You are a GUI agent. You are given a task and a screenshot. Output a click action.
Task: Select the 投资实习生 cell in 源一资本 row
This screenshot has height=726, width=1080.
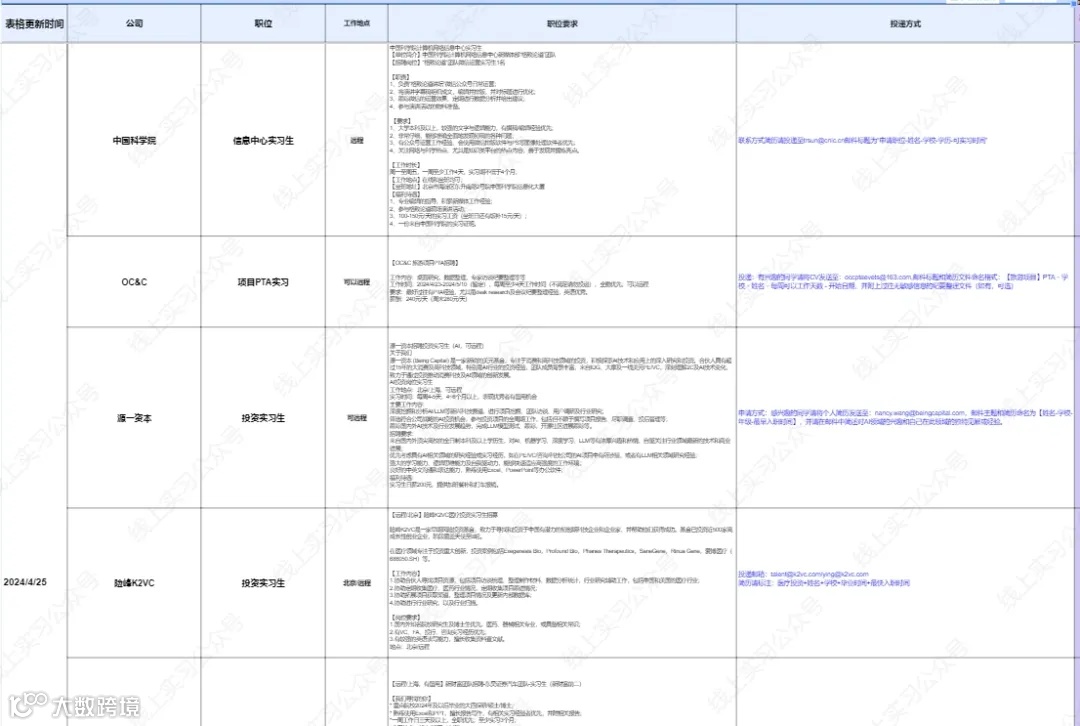click(x=263, y=418)
